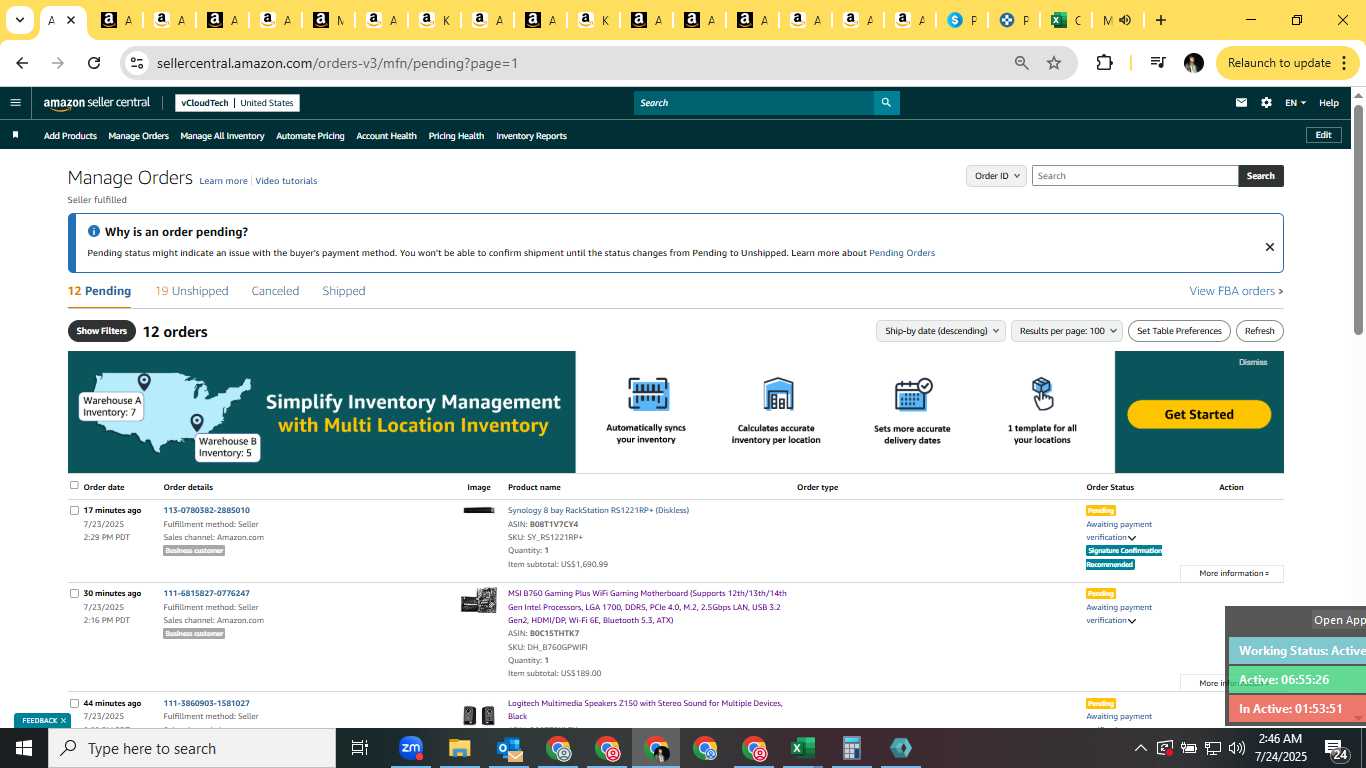Open Task View on the taskbar
The image size is (1366, 768).
(x=360, y=748)
